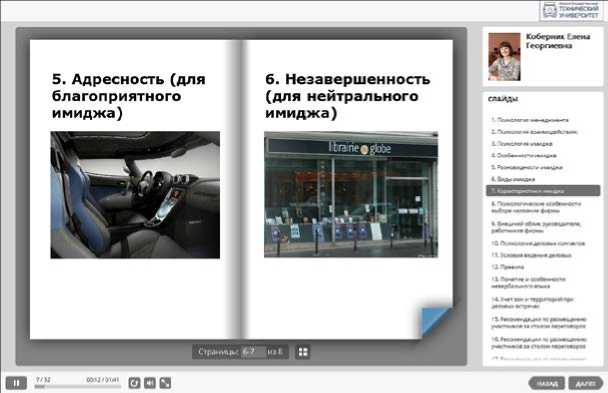Click the presenter's photo
Viewport: 608px width, 393px height.
(x=504, y=57)
